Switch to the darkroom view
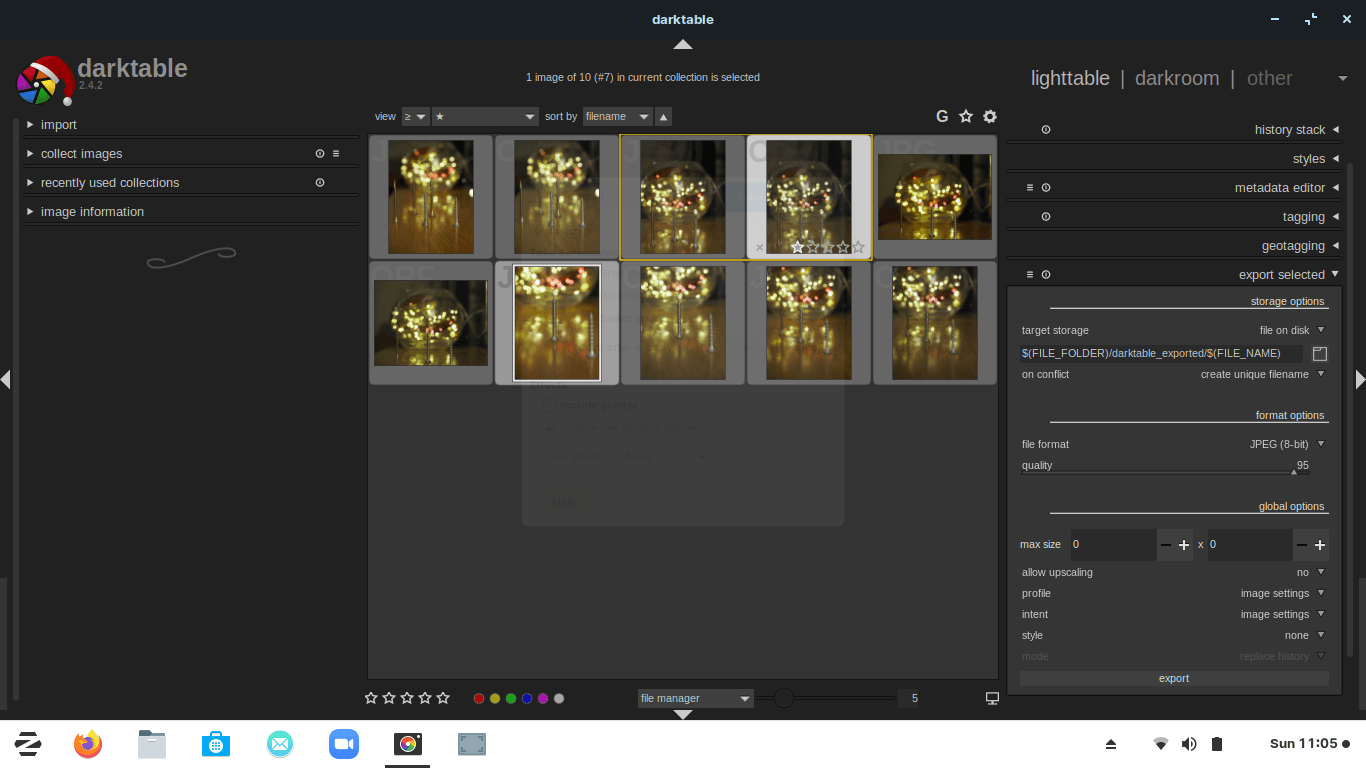 tap(1177, 78)
